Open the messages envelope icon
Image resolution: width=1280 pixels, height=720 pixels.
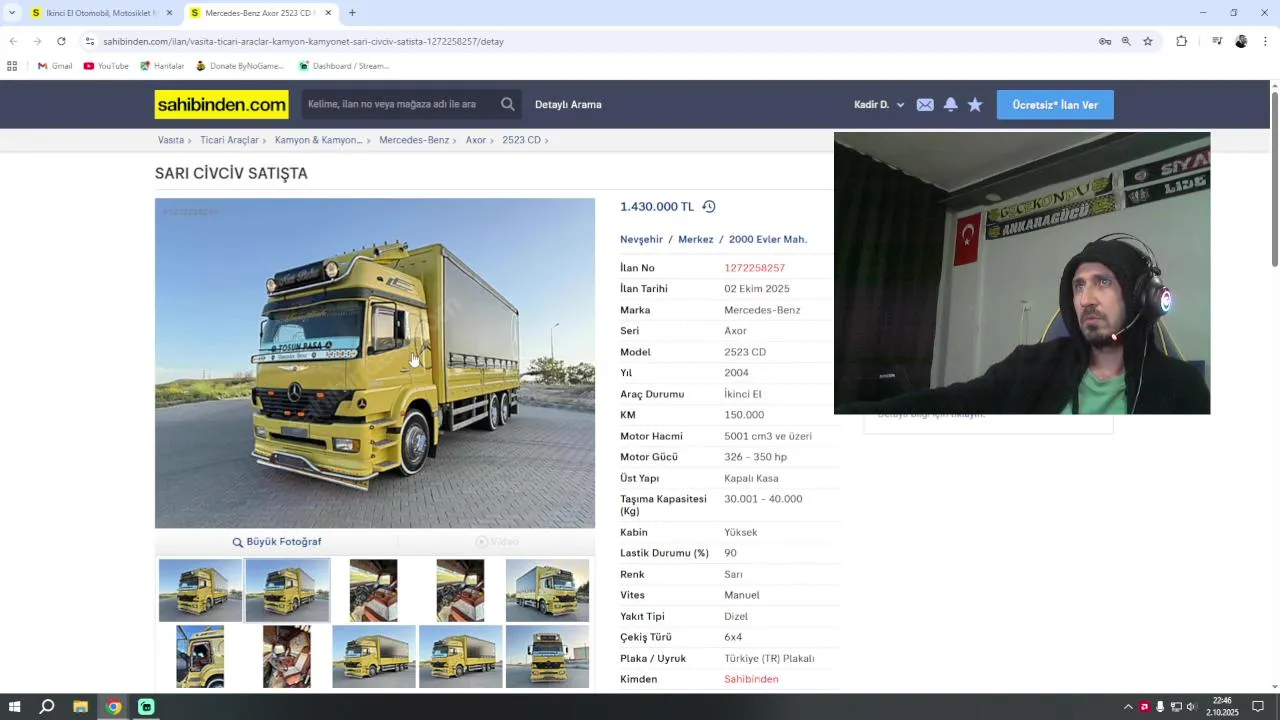(x=925, y=105)
